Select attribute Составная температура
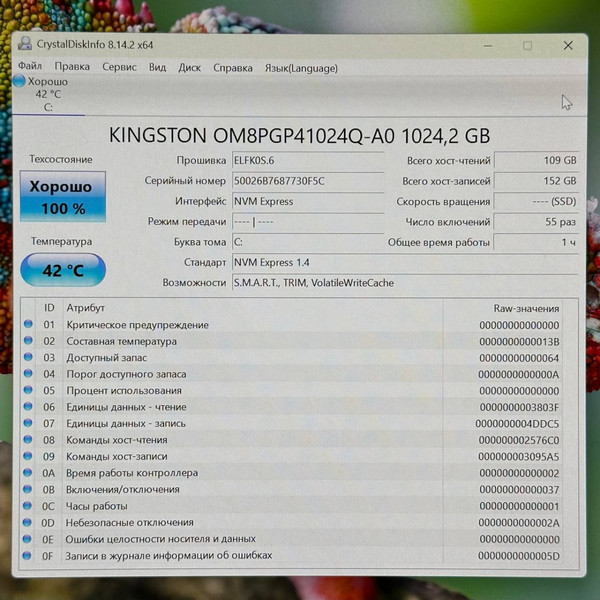The image size is (600, 600). 122,341
